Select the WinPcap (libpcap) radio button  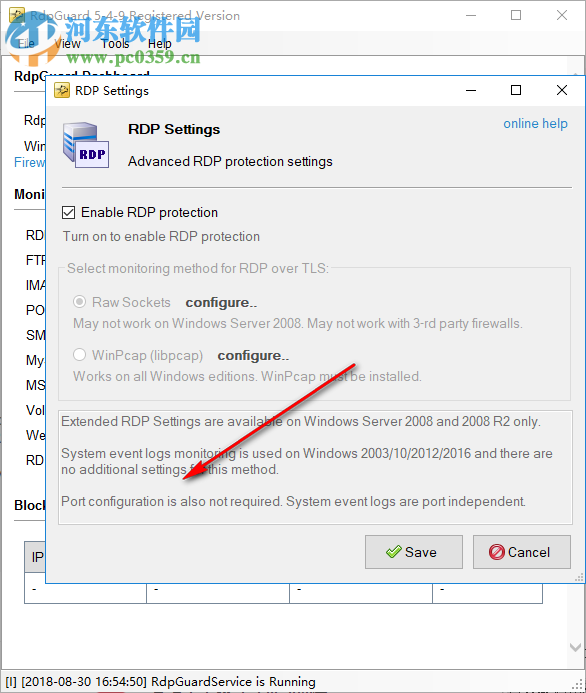click(80, 354)
